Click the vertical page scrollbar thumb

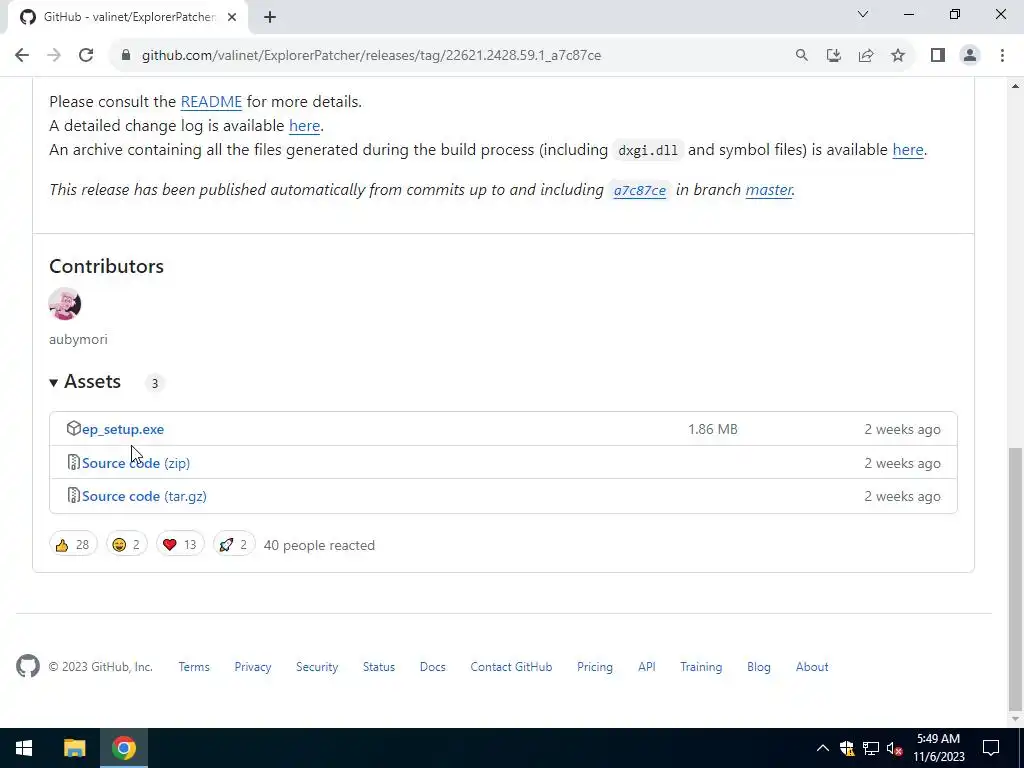[x=1015, y=579]
